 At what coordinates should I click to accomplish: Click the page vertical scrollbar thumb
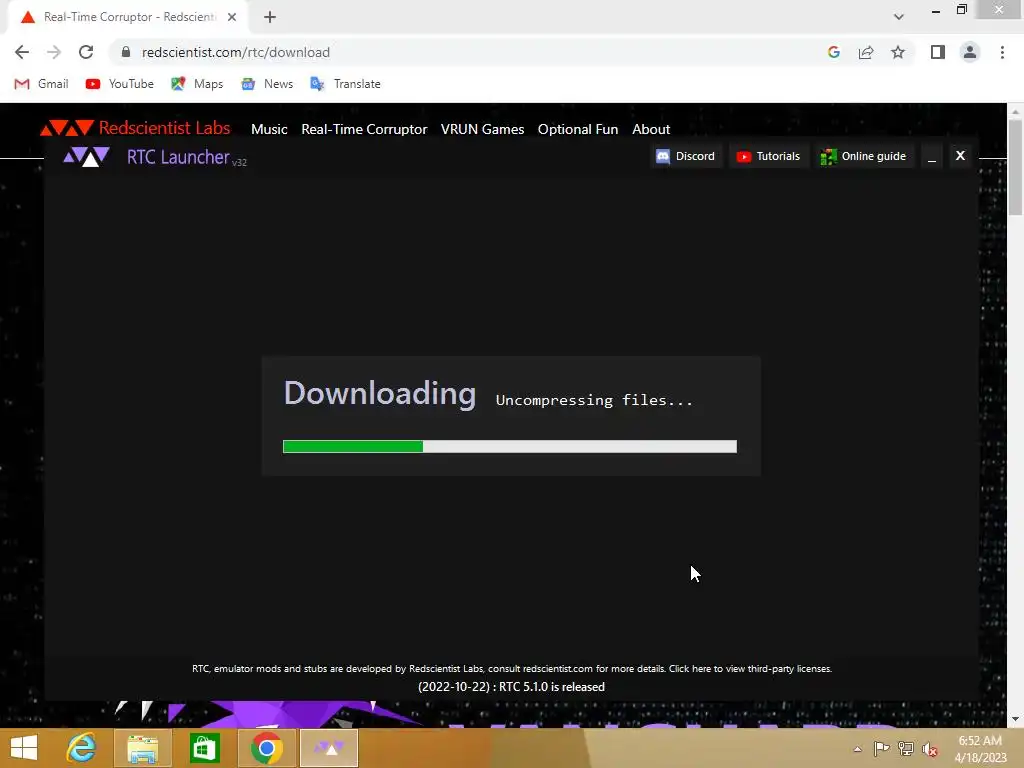pyautogui.click(x=1015, y=168)
